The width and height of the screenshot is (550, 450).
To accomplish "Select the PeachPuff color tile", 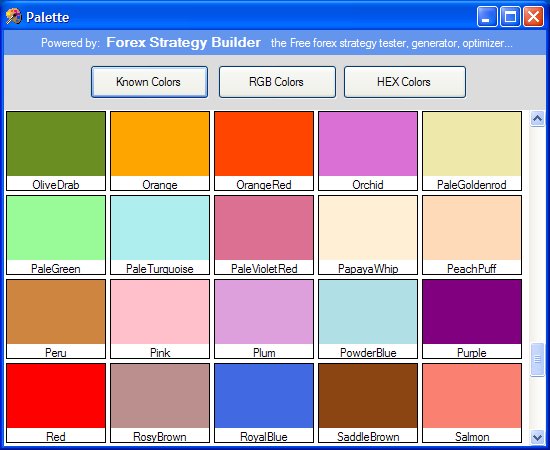I will [472, 235].
